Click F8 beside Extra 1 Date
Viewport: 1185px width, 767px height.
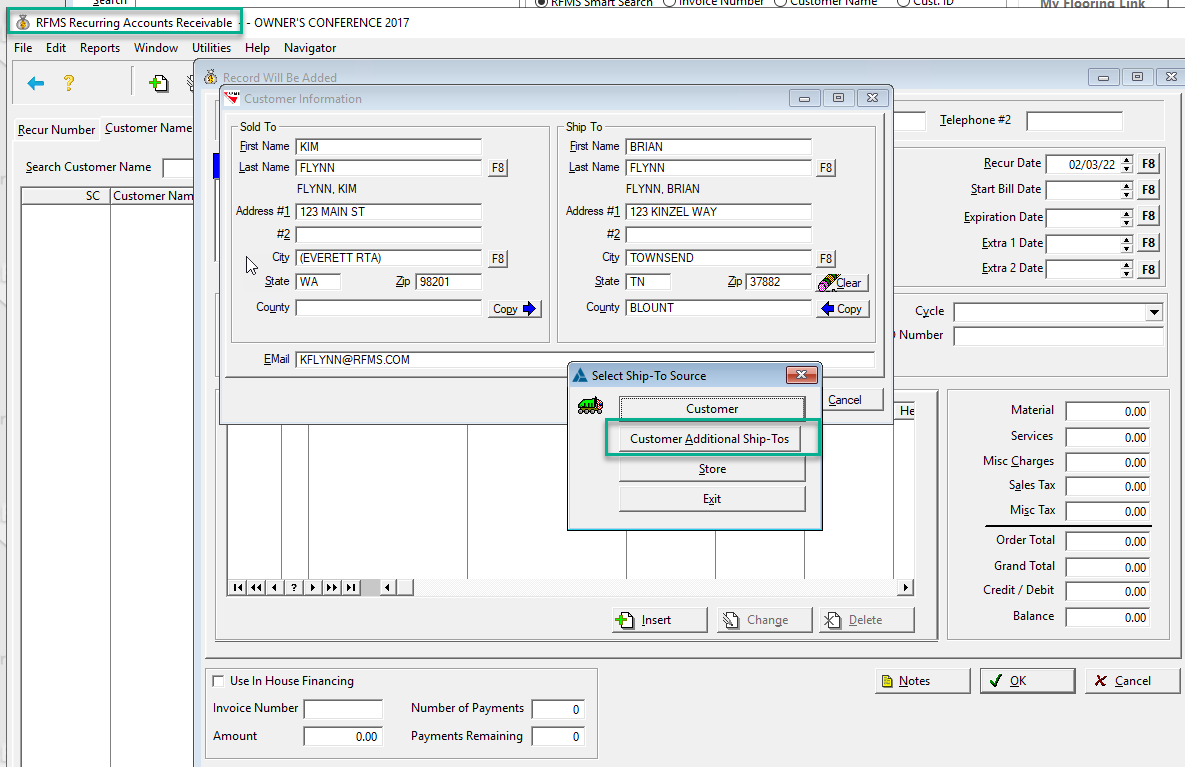click(1148, 243)
